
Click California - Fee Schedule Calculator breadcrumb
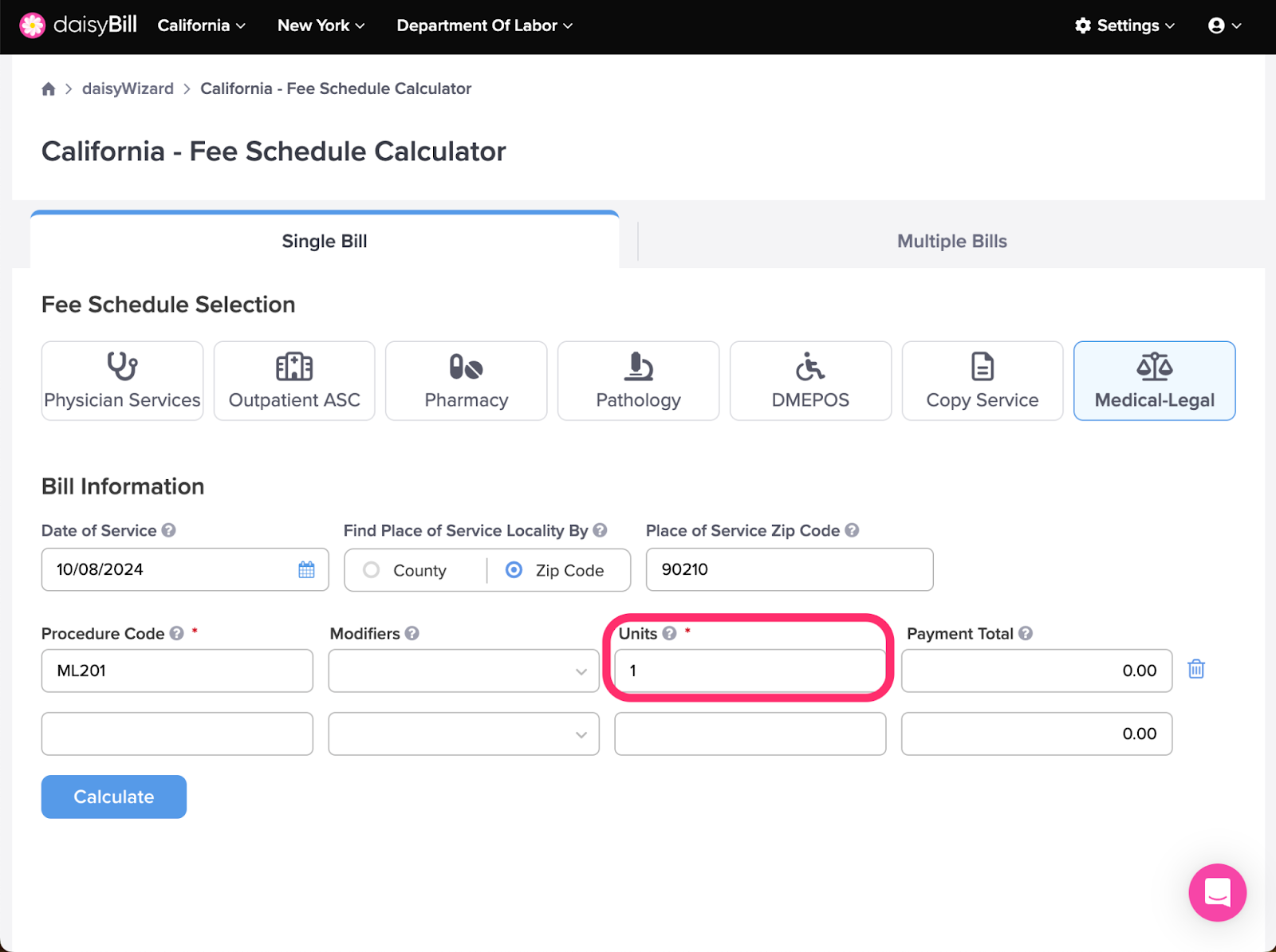click(336, 89)
